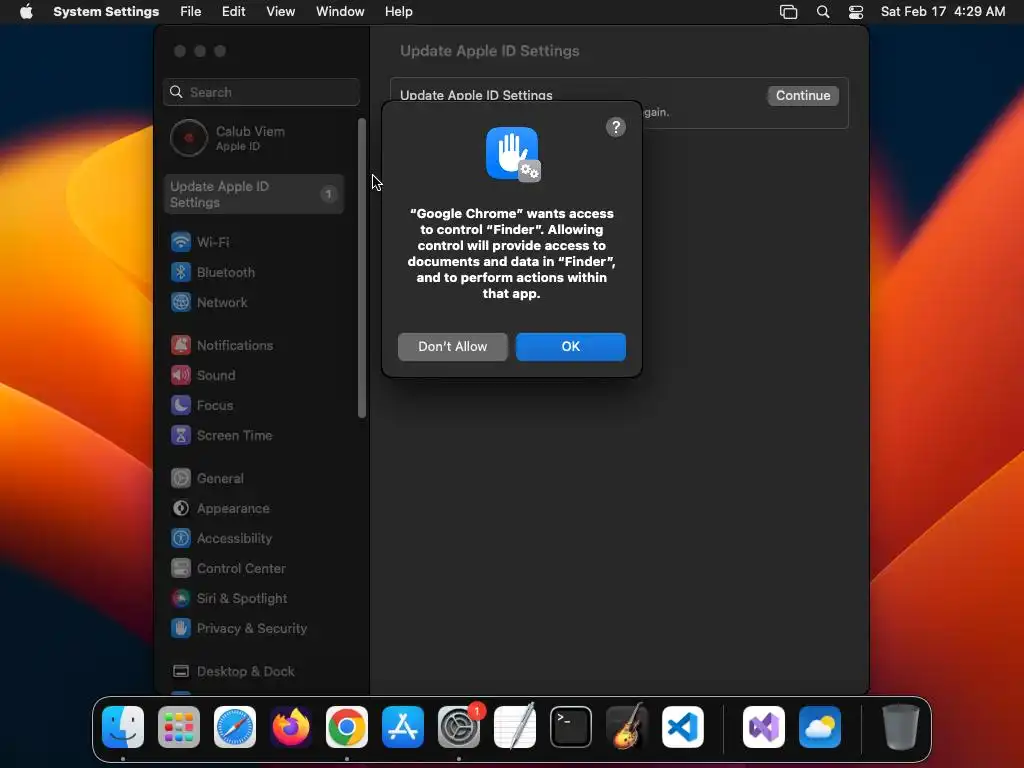Open the Edit menu
This screenshot has width=1024, height=768.
click(x=233, y=12)
